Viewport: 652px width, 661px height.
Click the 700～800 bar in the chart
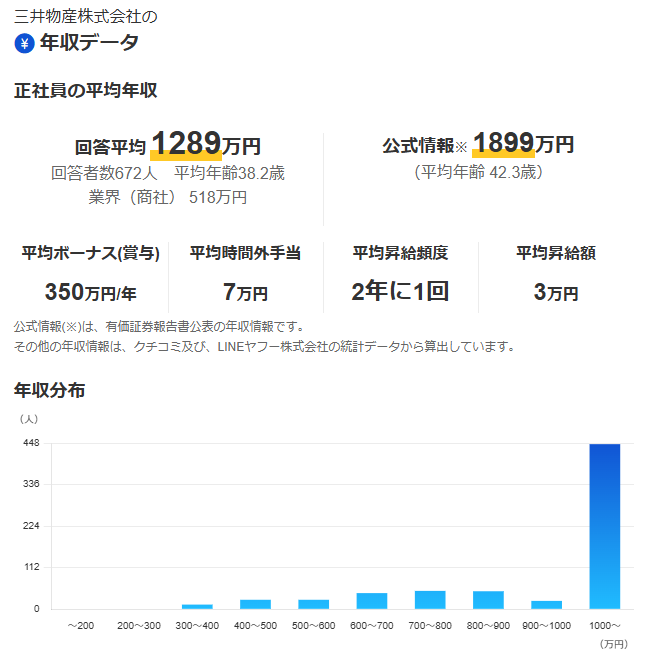(x=430, y=600)
